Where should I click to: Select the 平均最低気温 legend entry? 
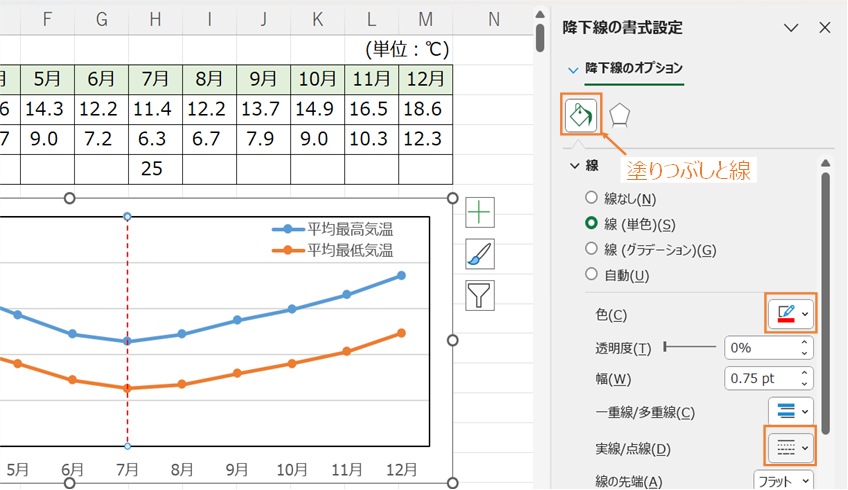pyautogui.click(x=333, y=250)
